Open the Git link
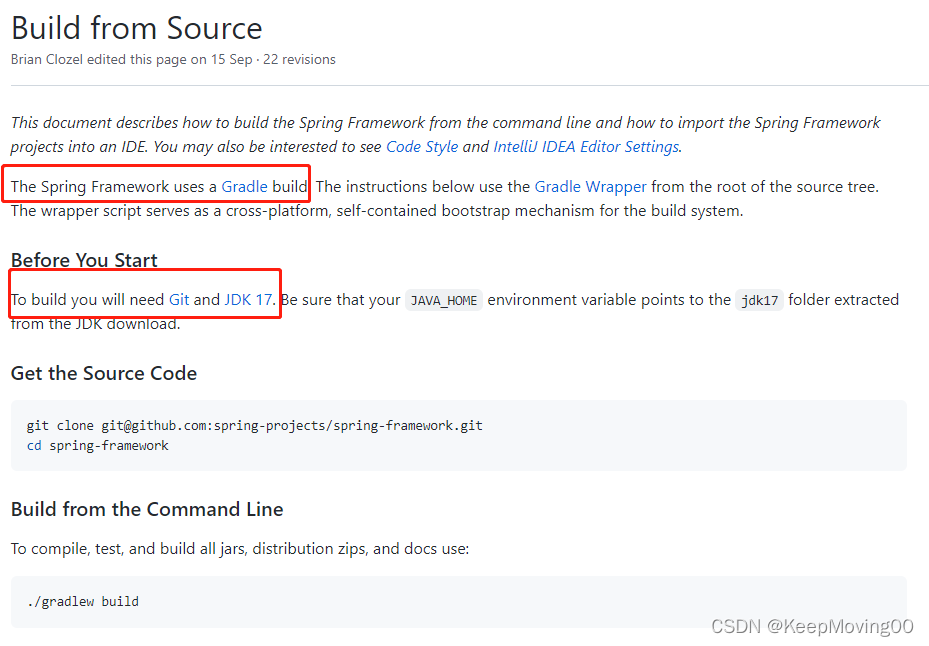The width and height of the screenshot is (929, 646). [x=179, y=299]
